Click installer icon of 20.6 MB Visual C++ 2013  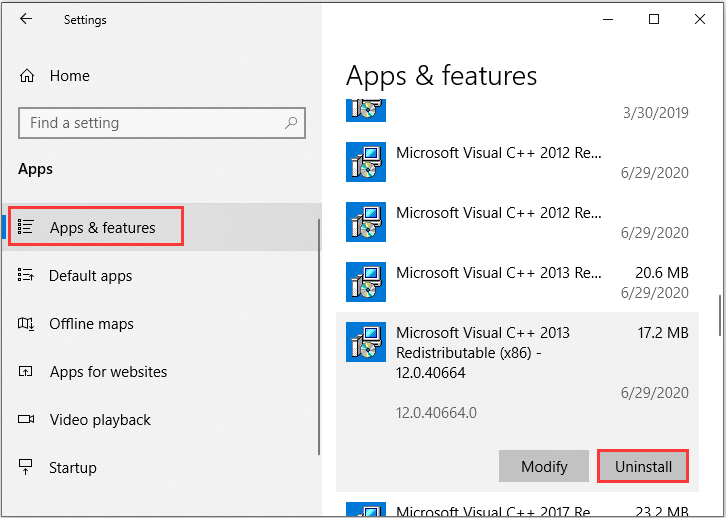(366, 282)
